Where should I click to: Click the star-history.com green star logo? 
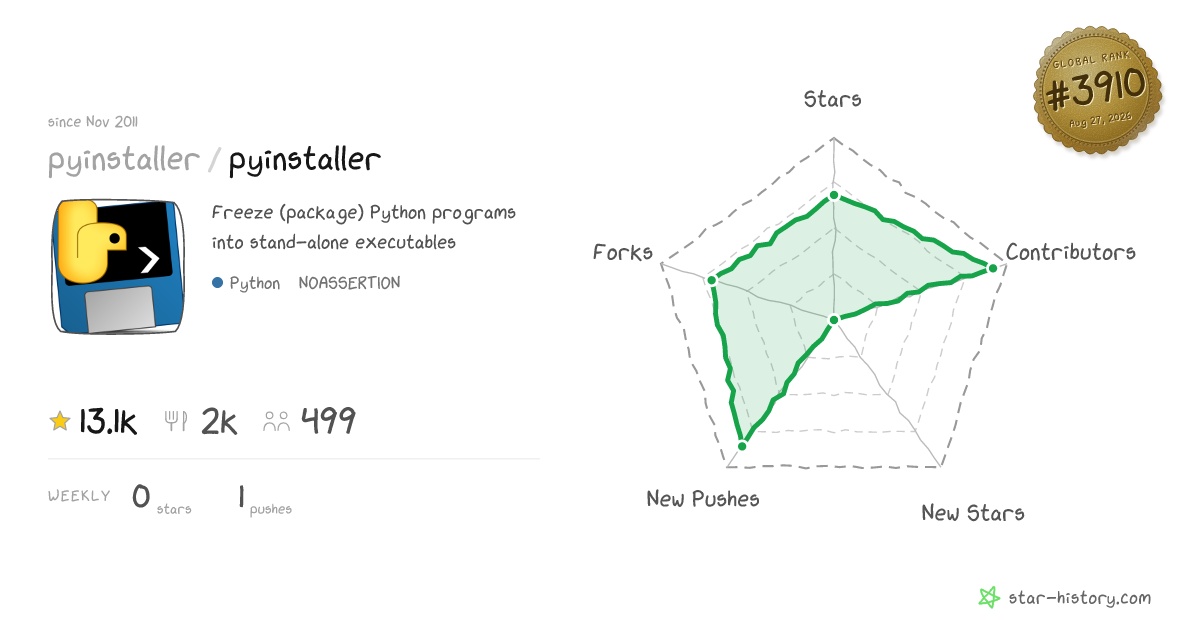pyautogui.click(x=989, y=598)
